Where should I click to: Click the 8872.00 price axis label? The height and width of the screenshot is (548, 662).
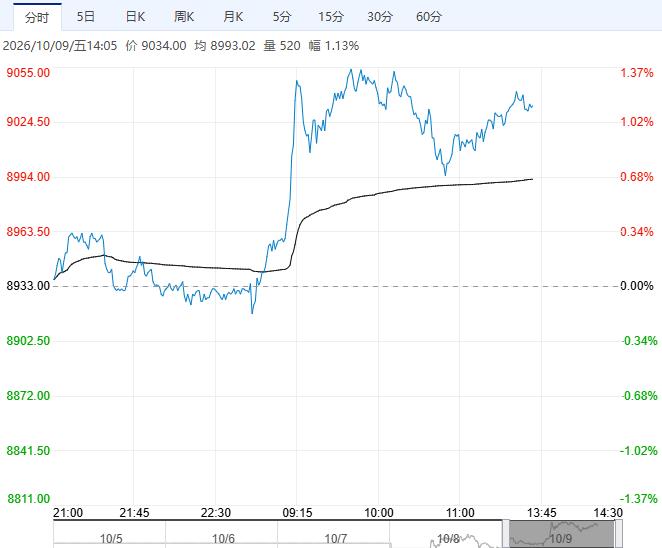28,396
